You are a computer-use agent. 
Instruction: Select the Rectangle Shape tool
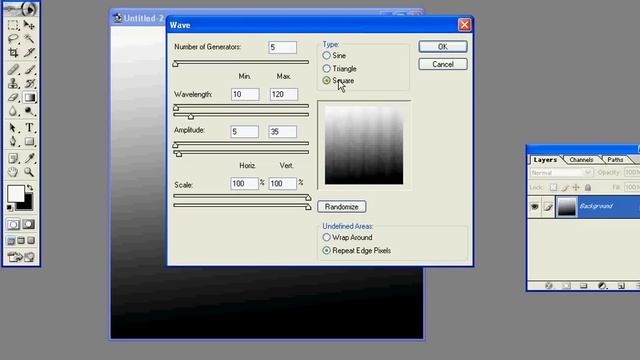click(29, 142)
